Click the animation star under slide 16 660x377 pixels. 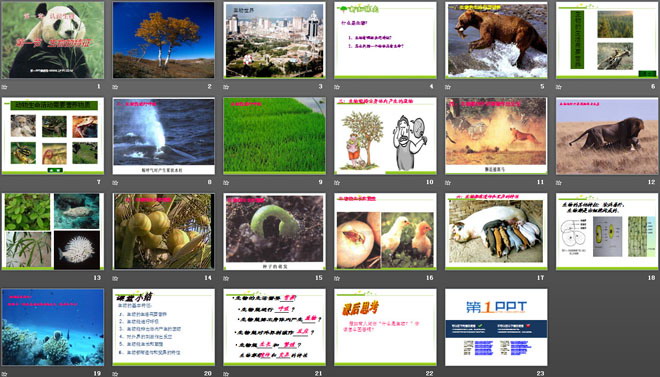click(337, 278)
